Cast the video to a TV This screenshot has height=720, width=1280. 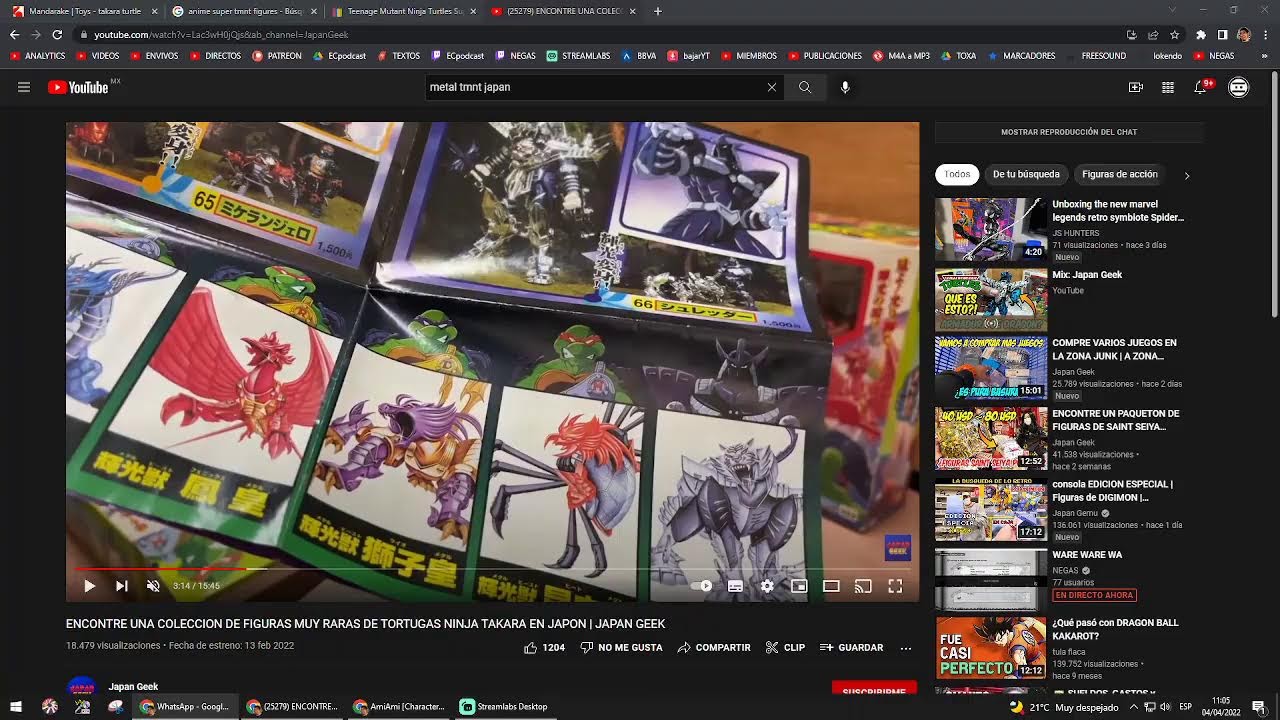pos(863,586)
